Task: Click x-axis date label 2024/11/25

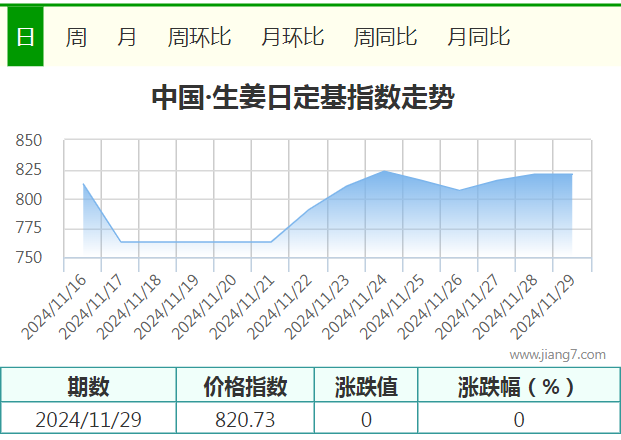Action: click(392, 307)
